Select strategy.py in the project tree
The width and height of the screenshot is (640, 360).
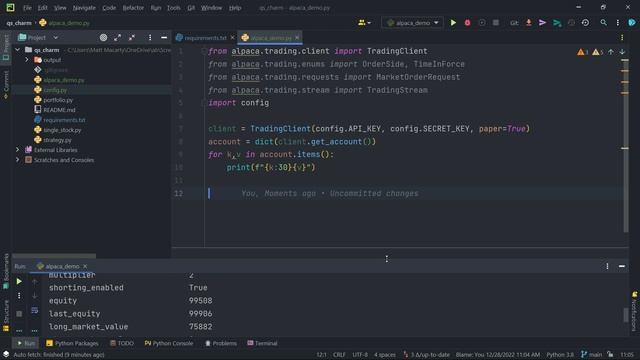click(x=57, y=140)
